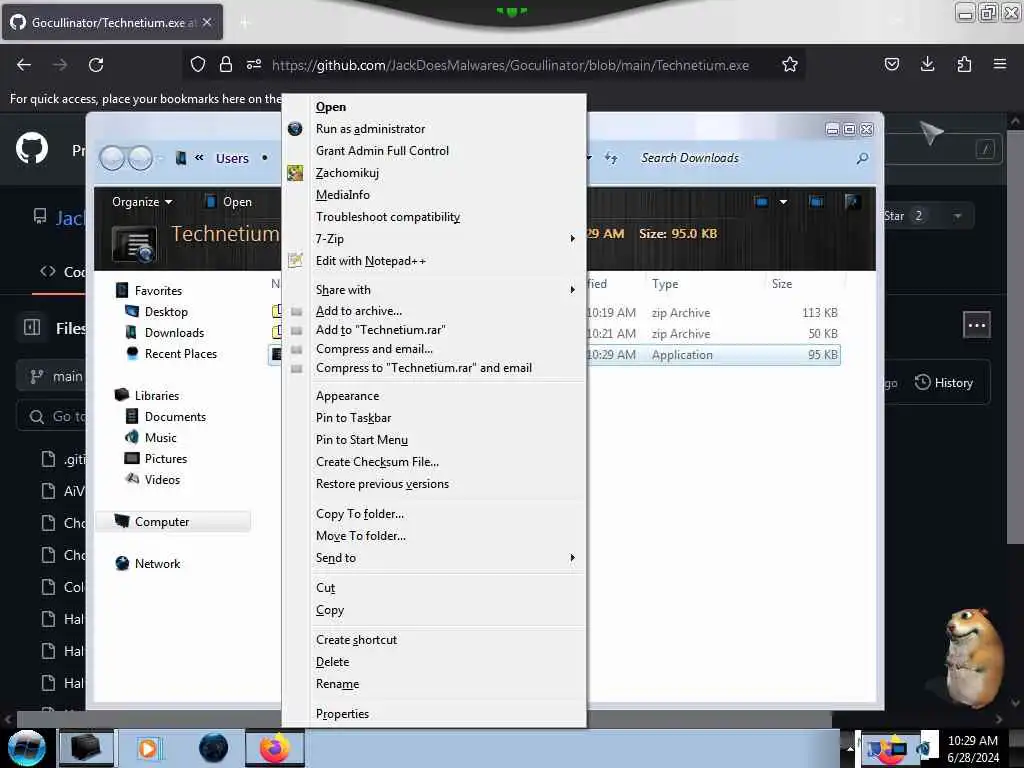This screenshot has height=768, width=1024.
Task: Open the Star list dropdown on GitHub
Action: [x=957, y=216]
